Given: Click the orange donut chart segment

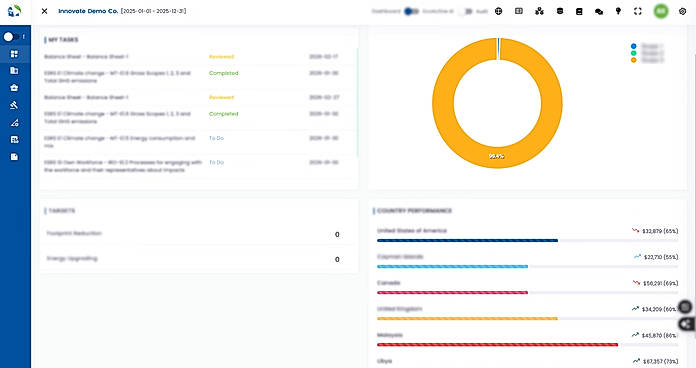Looking at the screenshot, I should (x=497, y=157).
